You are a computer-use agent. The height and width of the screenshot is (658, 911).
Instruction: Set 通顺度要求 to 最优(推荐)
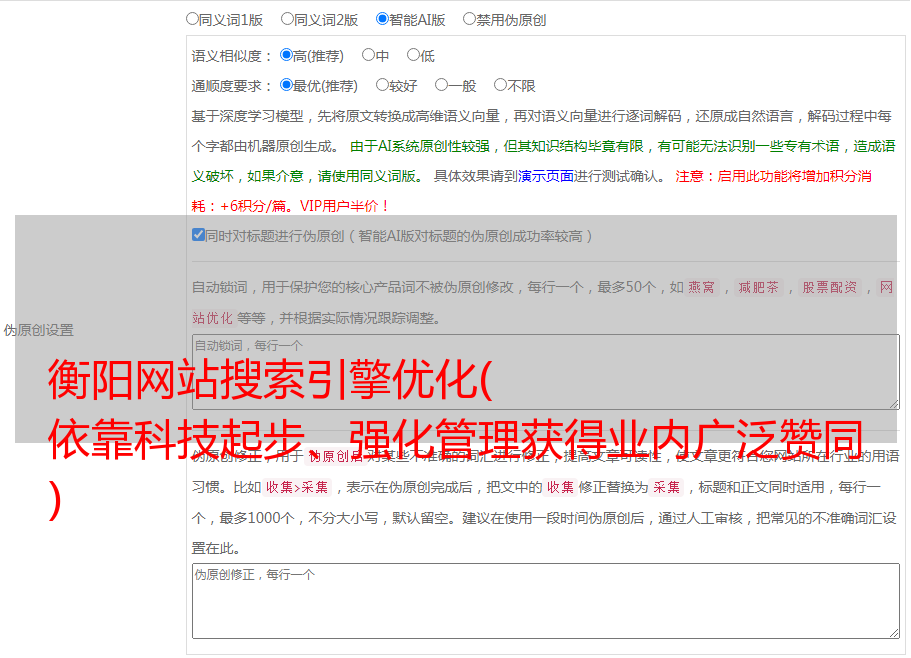click(x=286, y=86)
